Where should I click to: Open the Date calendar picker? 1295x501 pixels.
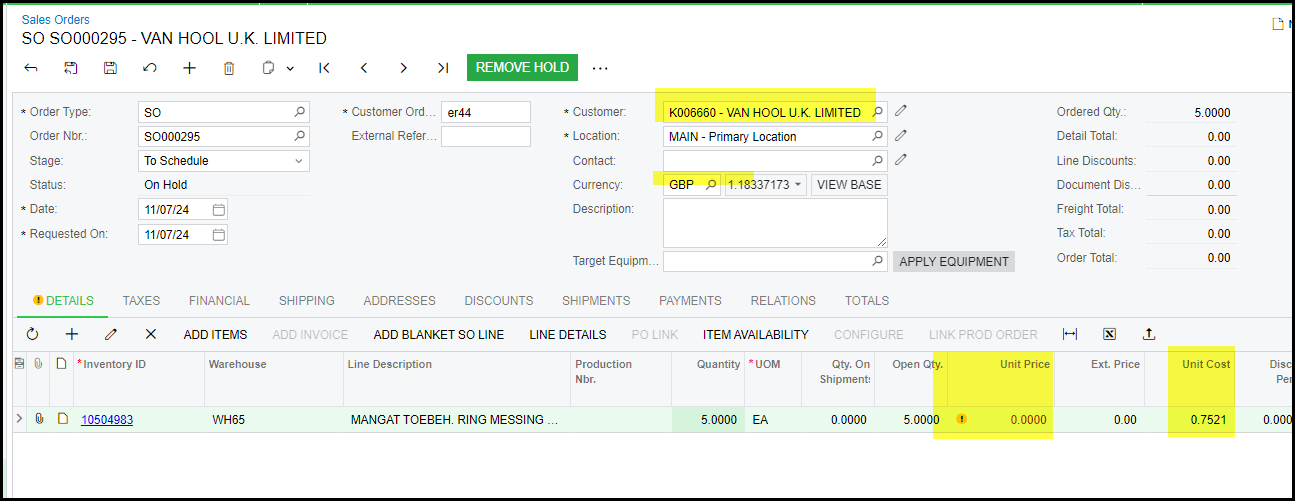coord(219,209)
